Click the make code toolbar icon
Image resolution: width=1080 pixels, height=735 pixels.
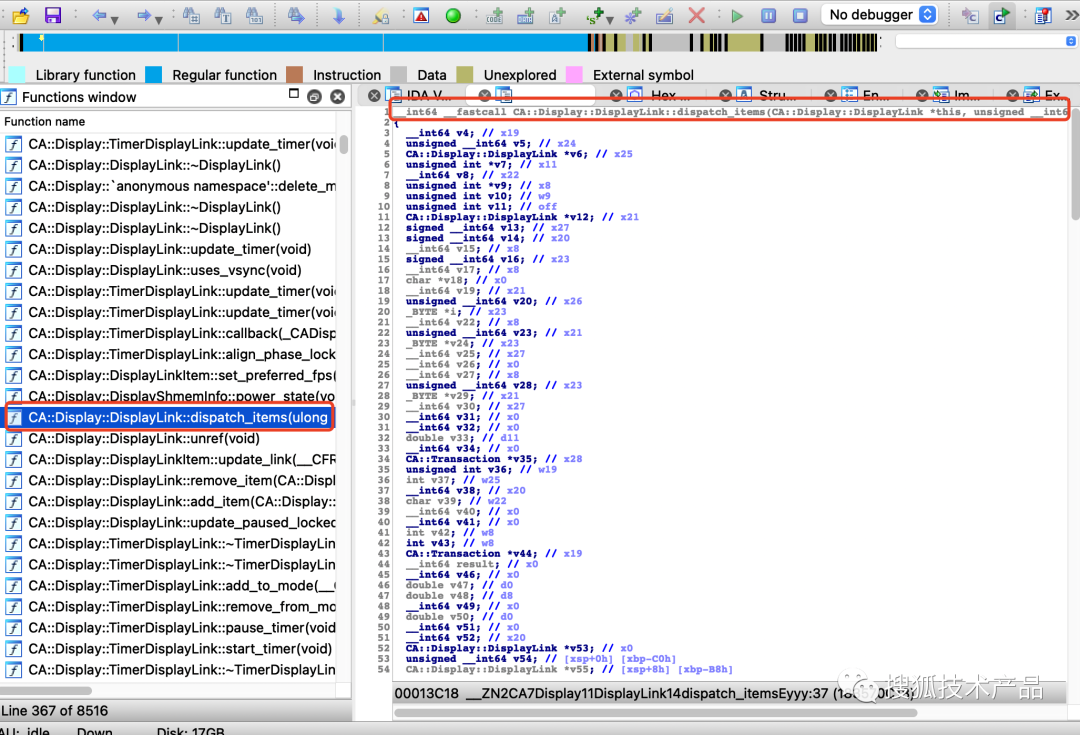494,15
